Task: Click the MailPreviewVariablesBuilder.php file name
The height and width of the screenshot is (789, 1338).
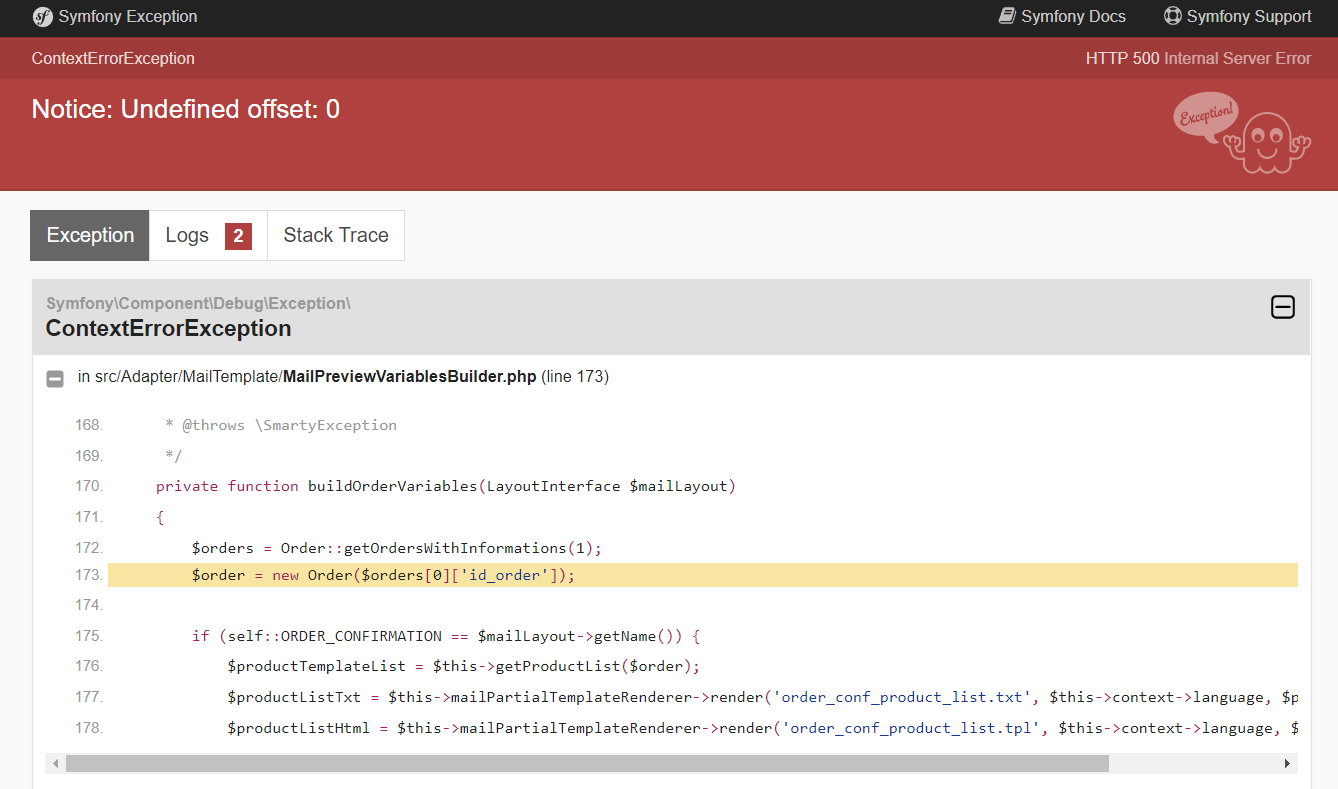Action: pos(410,377)
